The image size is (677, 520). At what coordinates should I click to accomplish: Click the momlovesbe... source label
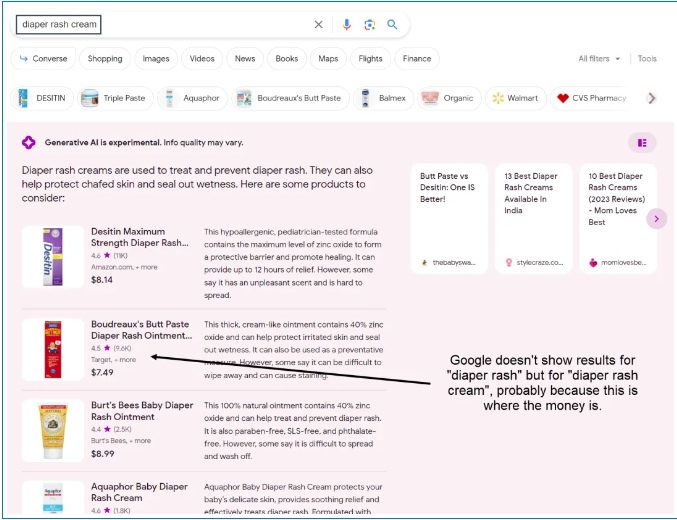click(618, 263)
